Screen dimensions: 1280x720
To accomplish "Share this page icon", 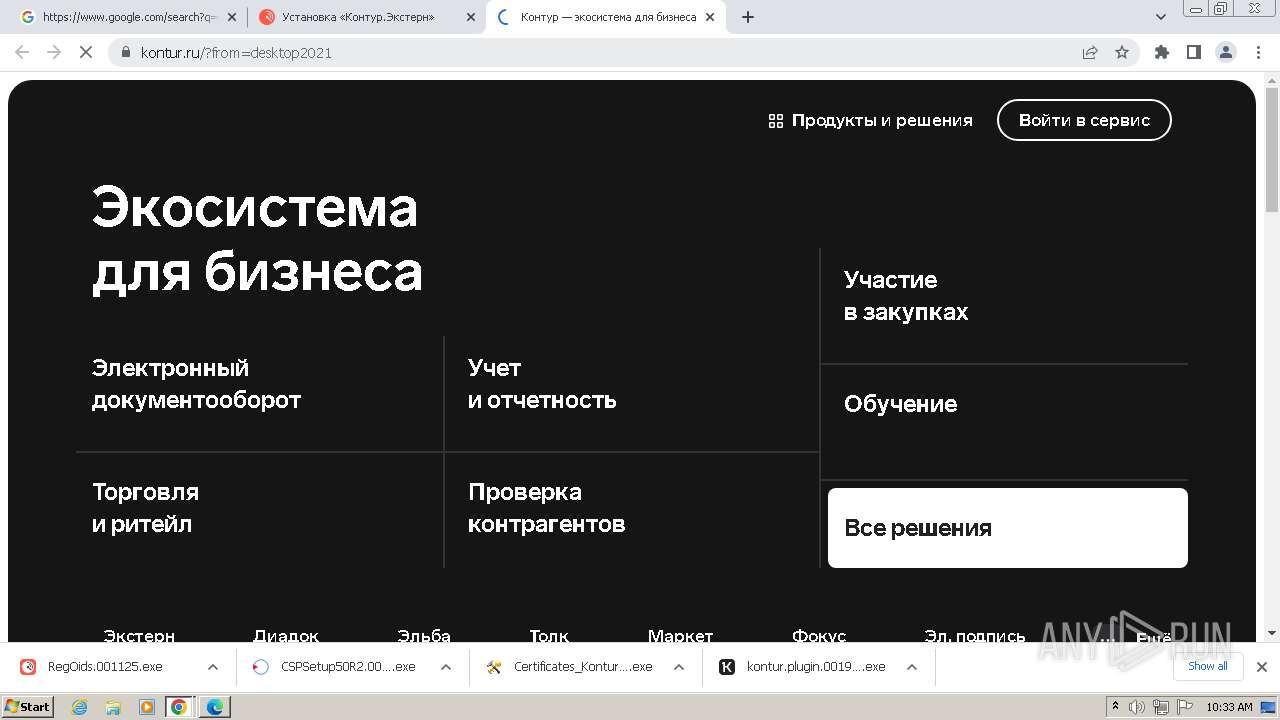I will pyautogui.click(x=1090, y=53).
